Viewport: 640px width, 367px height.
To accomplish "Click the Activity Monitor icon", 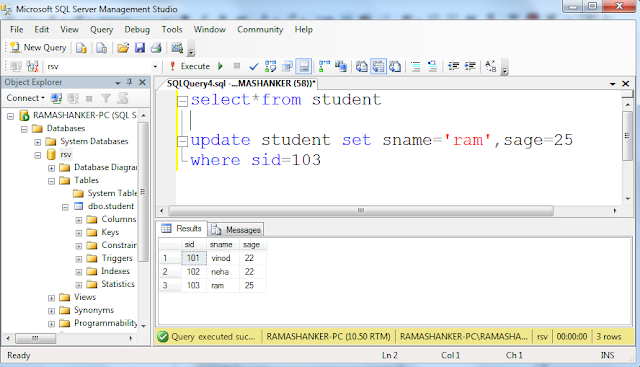I will [x=177, y=48].
